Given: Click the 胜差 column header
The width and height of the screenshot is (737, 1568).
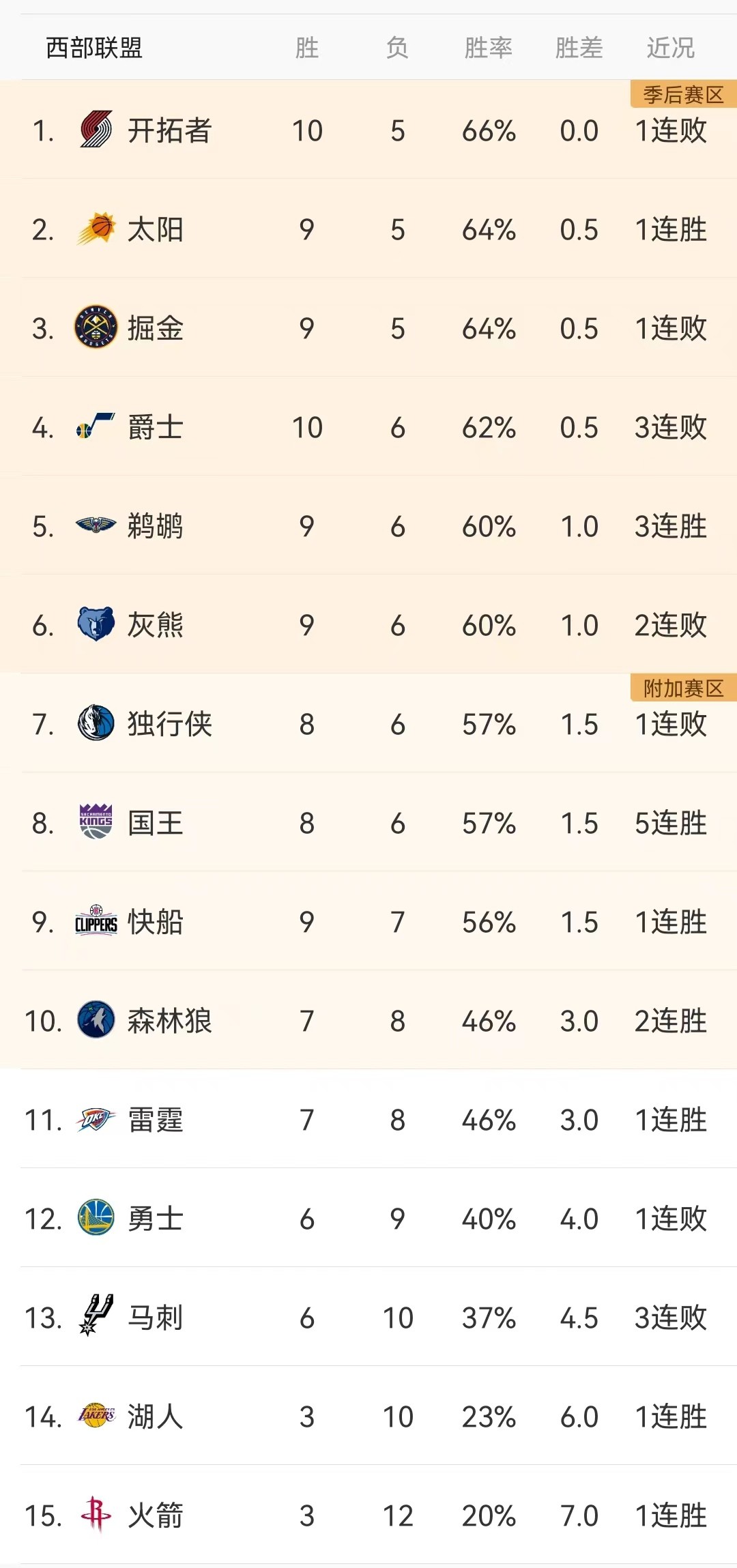Looking at the screenshot, I should (579, 48).
